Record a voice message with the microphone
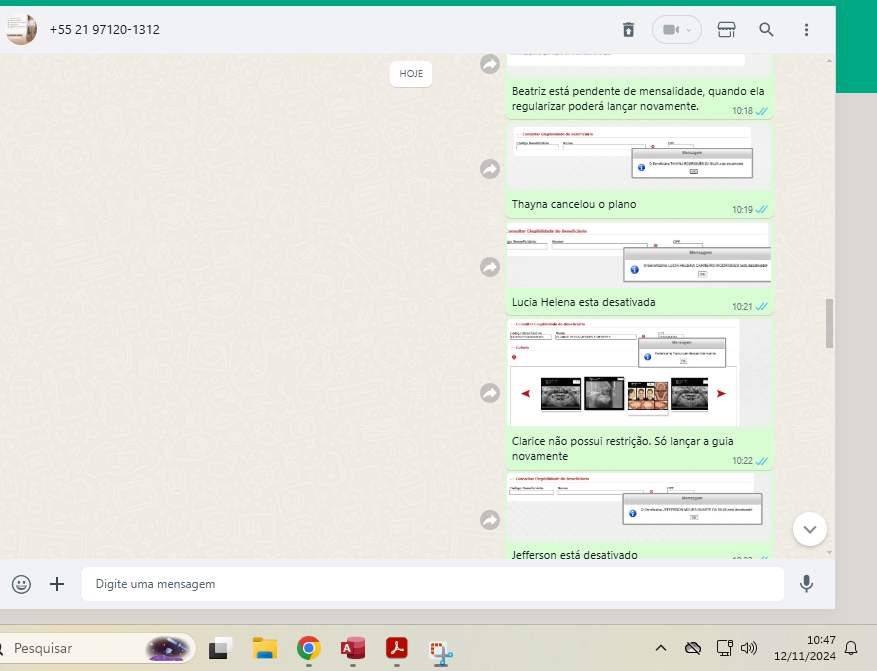 (806, 584)
